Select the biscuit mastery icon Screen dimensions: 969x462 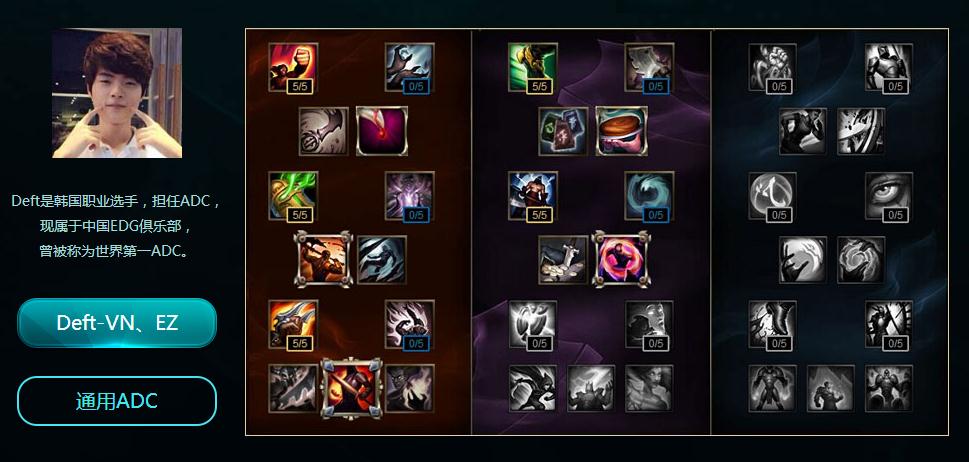click(622, 131)
